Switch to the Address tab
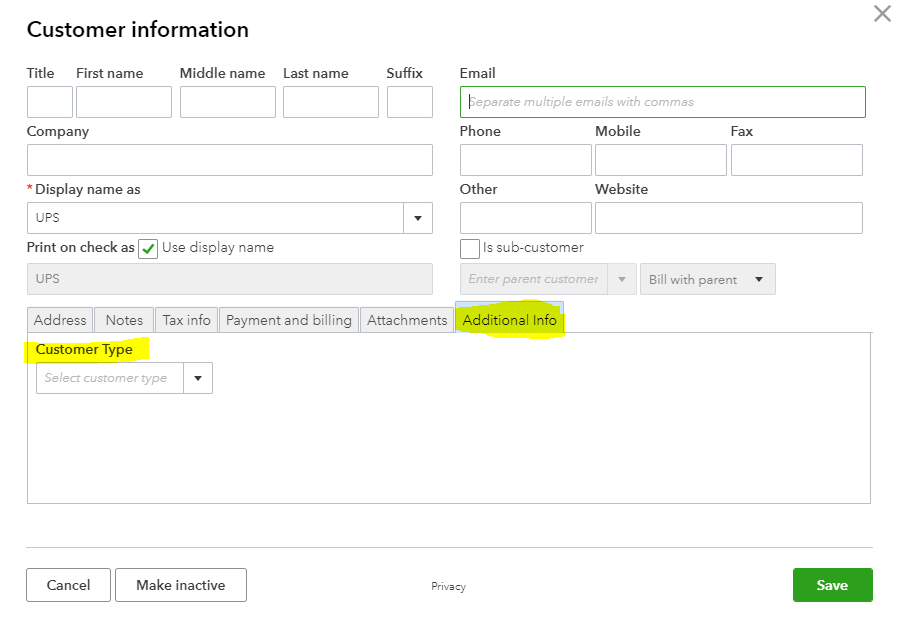Screen dimensions: 898x621 coord(59,320)
